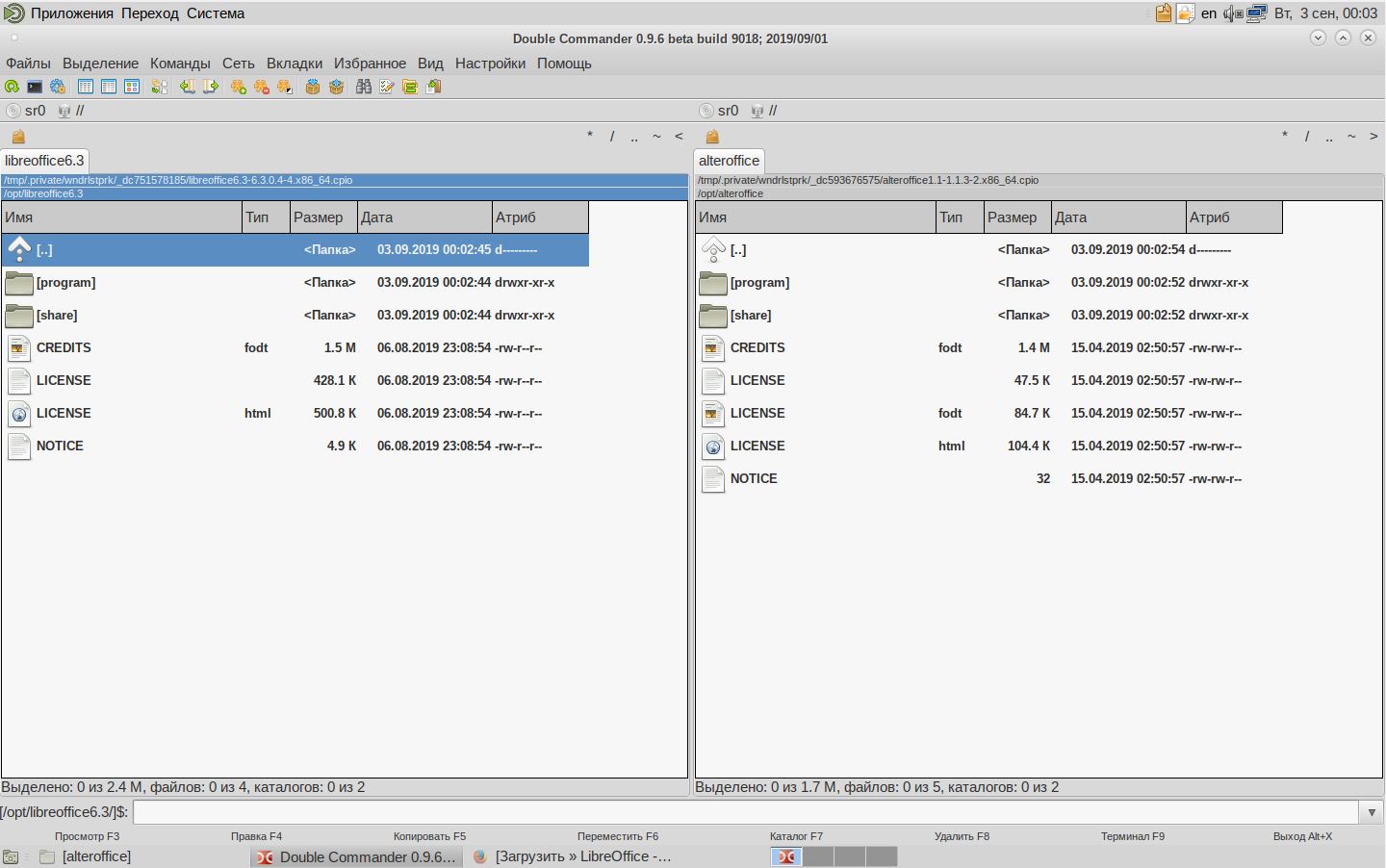Switch to the full columns view icon
The height and width of the screenshot is (868, 1386).
[109, 87]
